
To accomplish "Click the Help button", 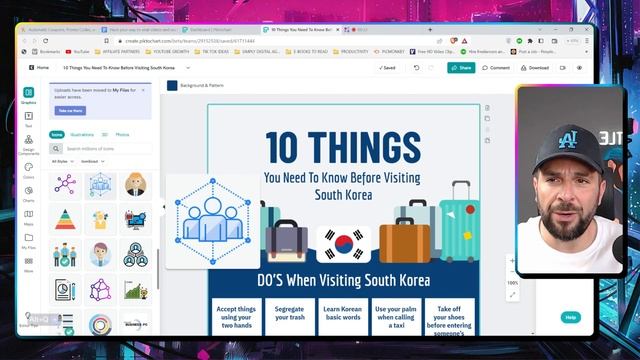I will click(571, 317).
